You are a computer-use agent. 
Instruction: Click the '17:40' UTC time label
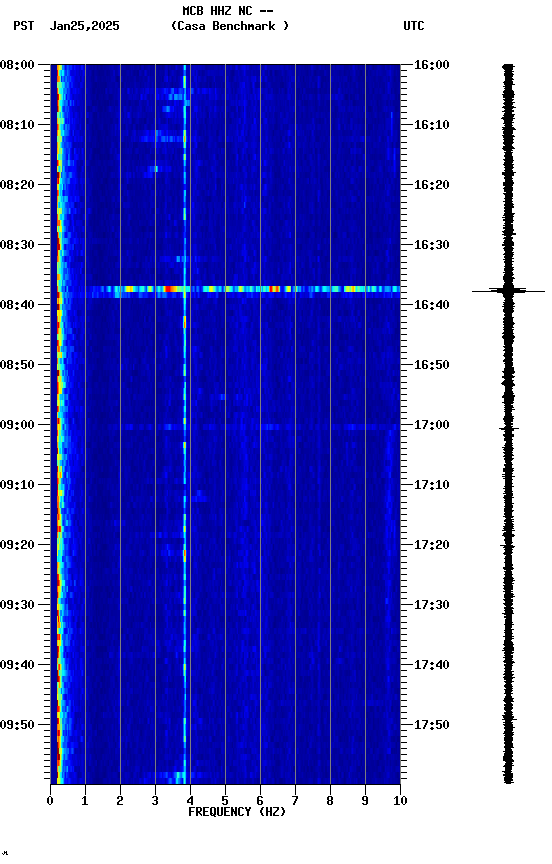pyautogui.click(x=432, y=665)
